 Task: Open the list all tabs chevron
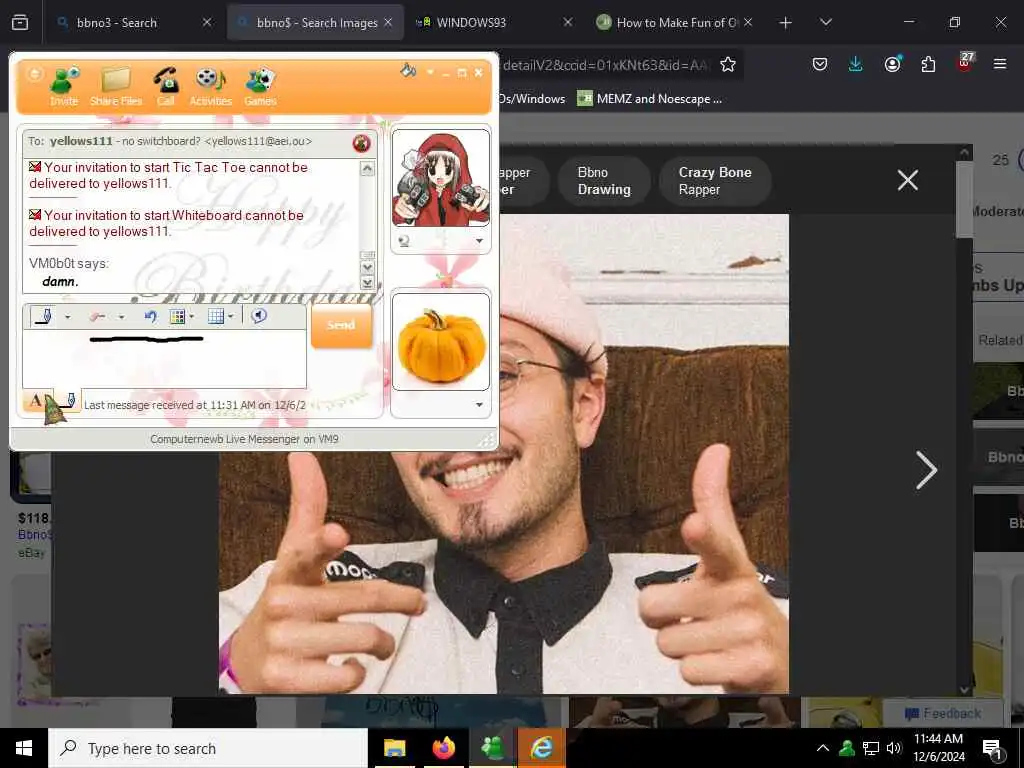click(x=825, y=22)
